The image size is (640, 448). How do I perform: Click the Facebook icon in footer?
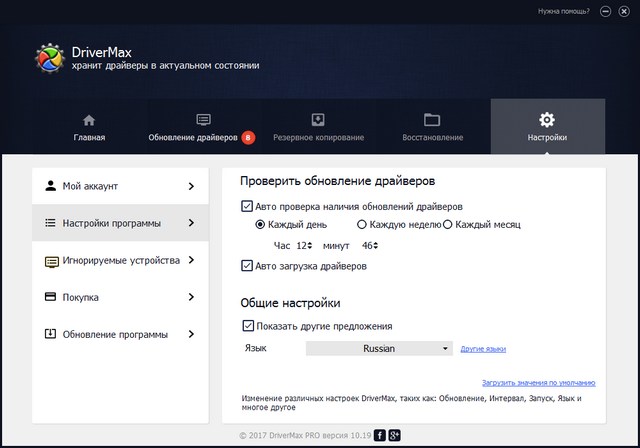(x=380, y=435)
